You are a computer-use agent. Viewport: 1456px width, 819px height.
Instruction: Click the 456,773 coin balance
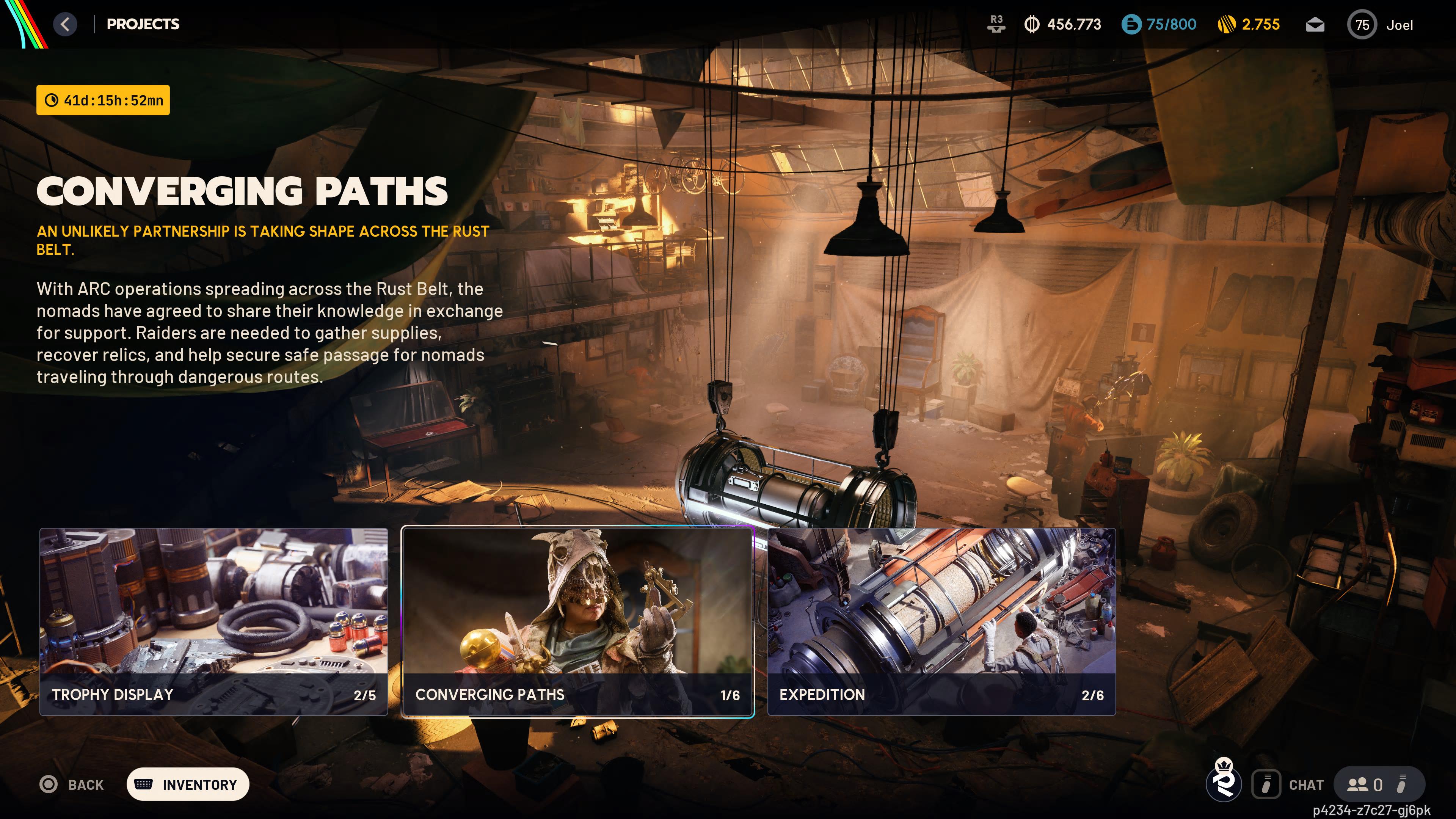pyautogui.click(x=1074, y=24)
